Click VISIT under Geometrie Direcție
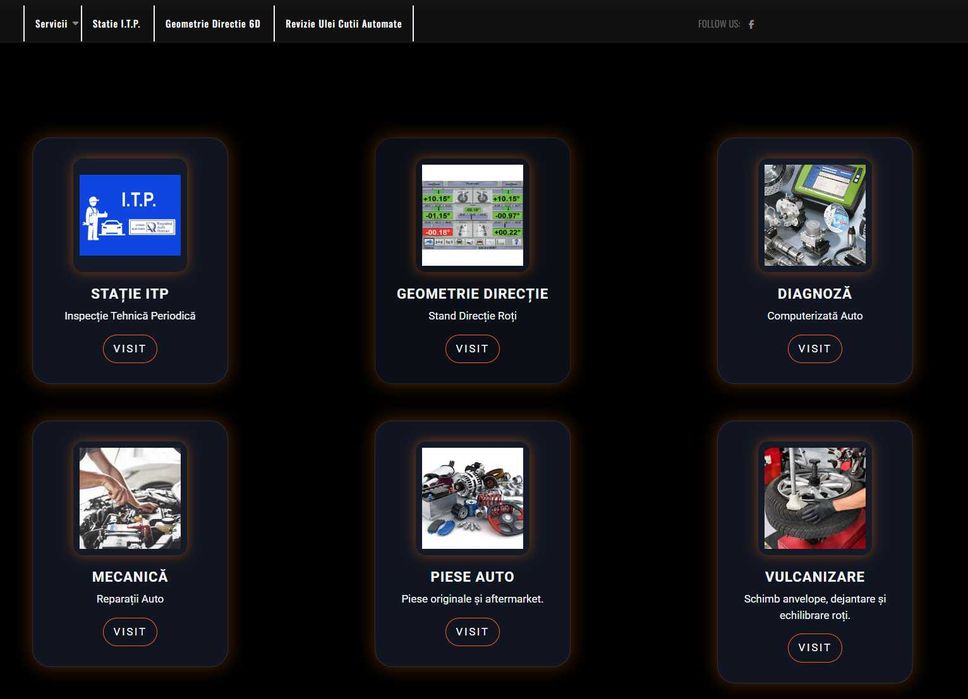 [472, 349]
